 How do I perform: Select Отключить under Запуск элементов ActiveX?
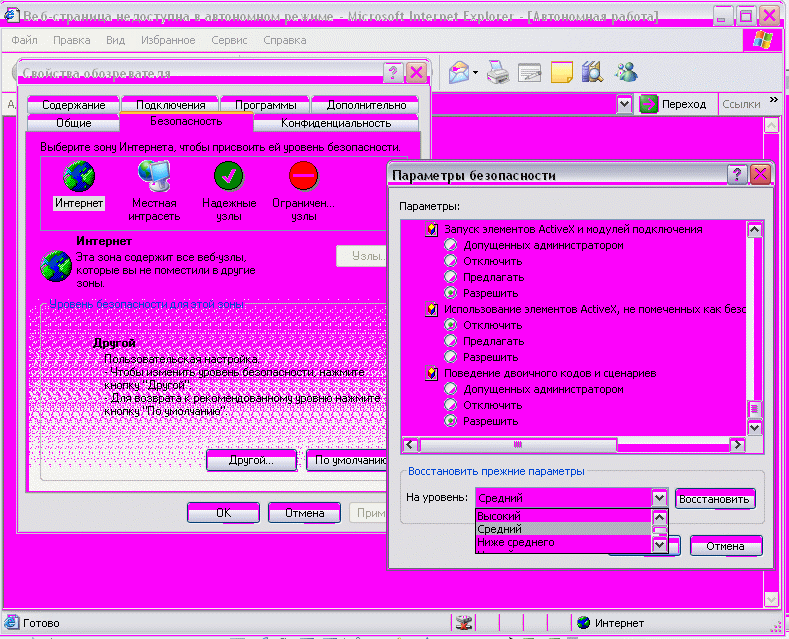(450, 261)
